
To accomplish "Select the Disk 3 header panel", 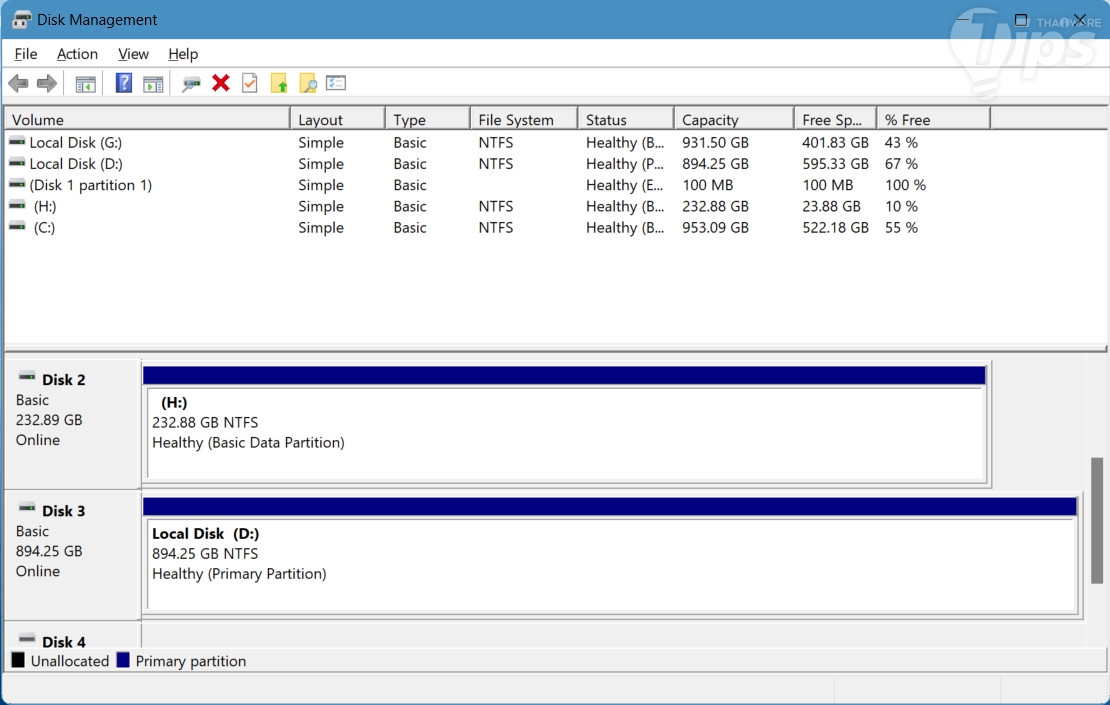I will (x=72, y=555).
